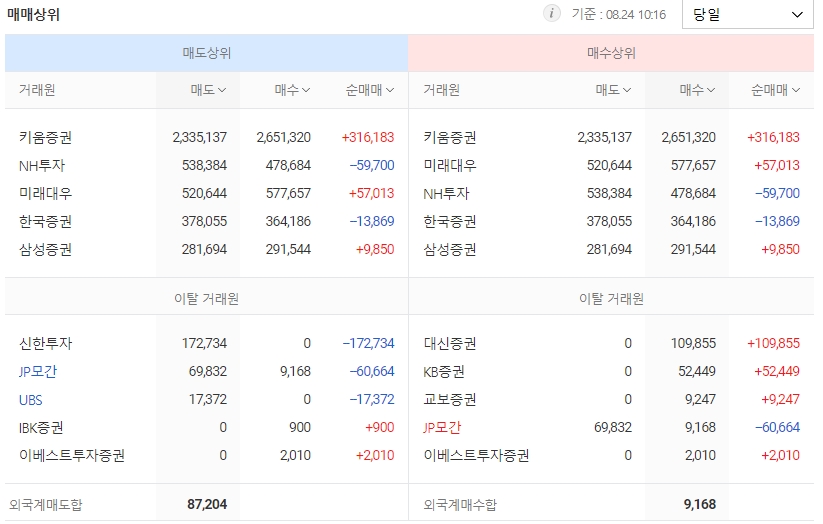The image size is (823, 524).
Task: Sort 매수상위 table by 매수 column
Action: 697,90
